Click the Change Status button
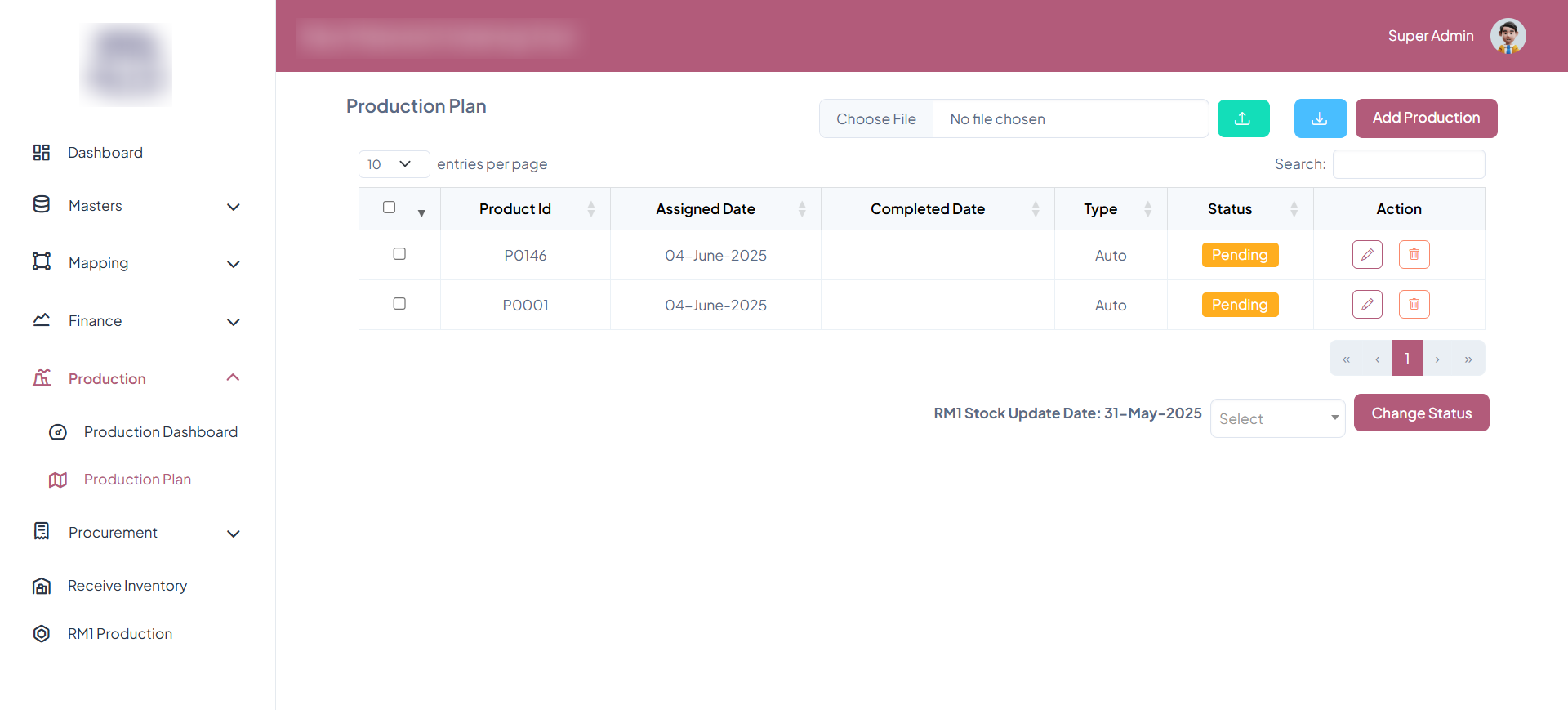 pyautogui.click(x=1421, y=413)
